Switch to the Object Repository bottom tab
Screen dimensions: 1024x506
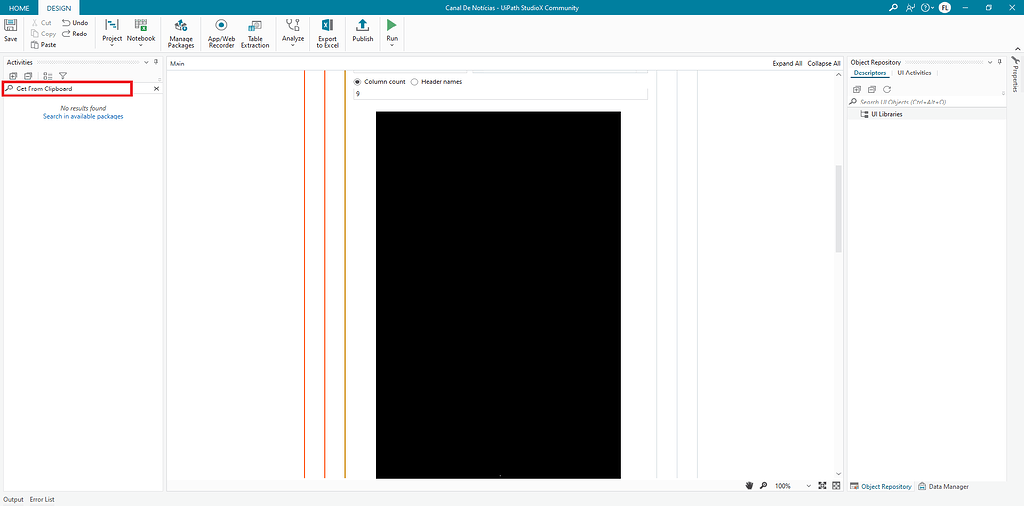tap(880, 486)
